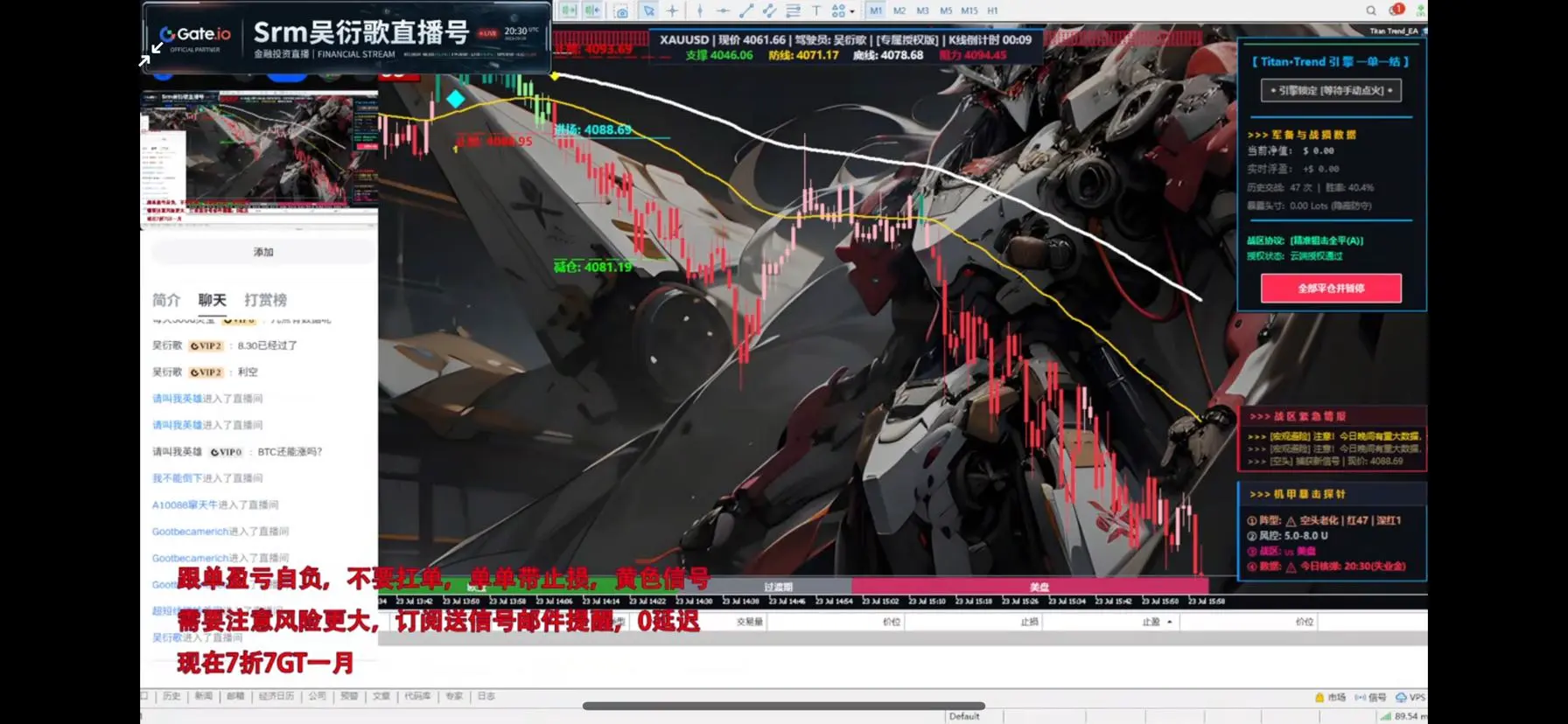
Task: Open the 经济日历 tab in bottom panel
Action: pos(276,696)
